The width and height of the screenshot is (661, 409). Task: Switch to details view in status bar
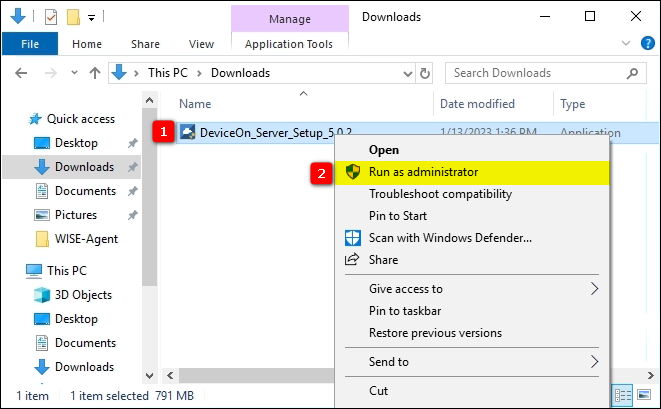coord(623,395)
